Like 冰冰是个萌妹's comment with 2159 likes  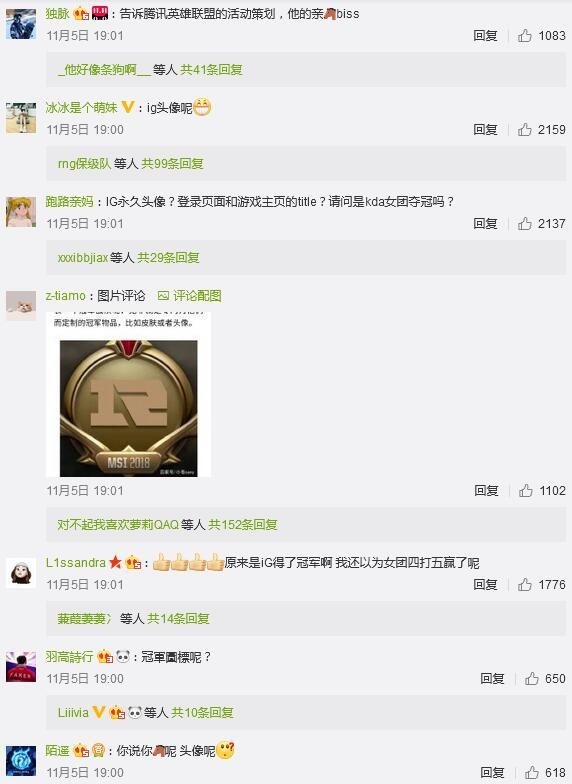click(x=524, y=130)
